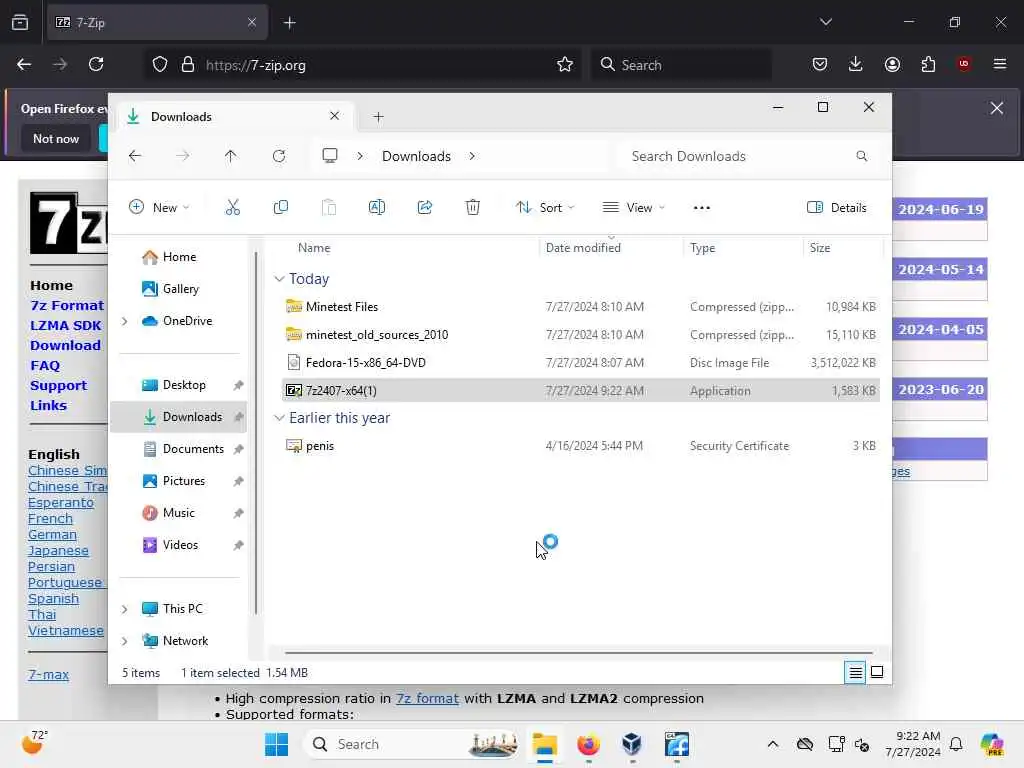The width and height of the screenshot is (1024, 768).
Task: Reload the 7-zip.org page in Firefox
Action: click(x=96, y=64)
